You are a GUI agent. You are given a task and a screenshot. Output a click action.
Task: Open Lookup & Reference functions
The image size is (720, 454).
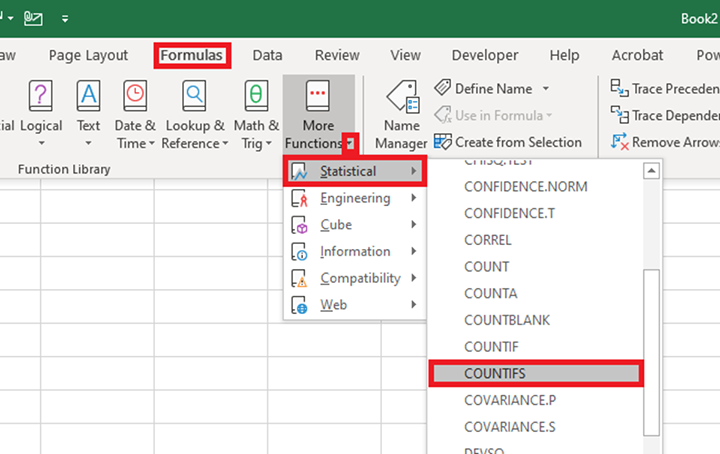point(194,112)
